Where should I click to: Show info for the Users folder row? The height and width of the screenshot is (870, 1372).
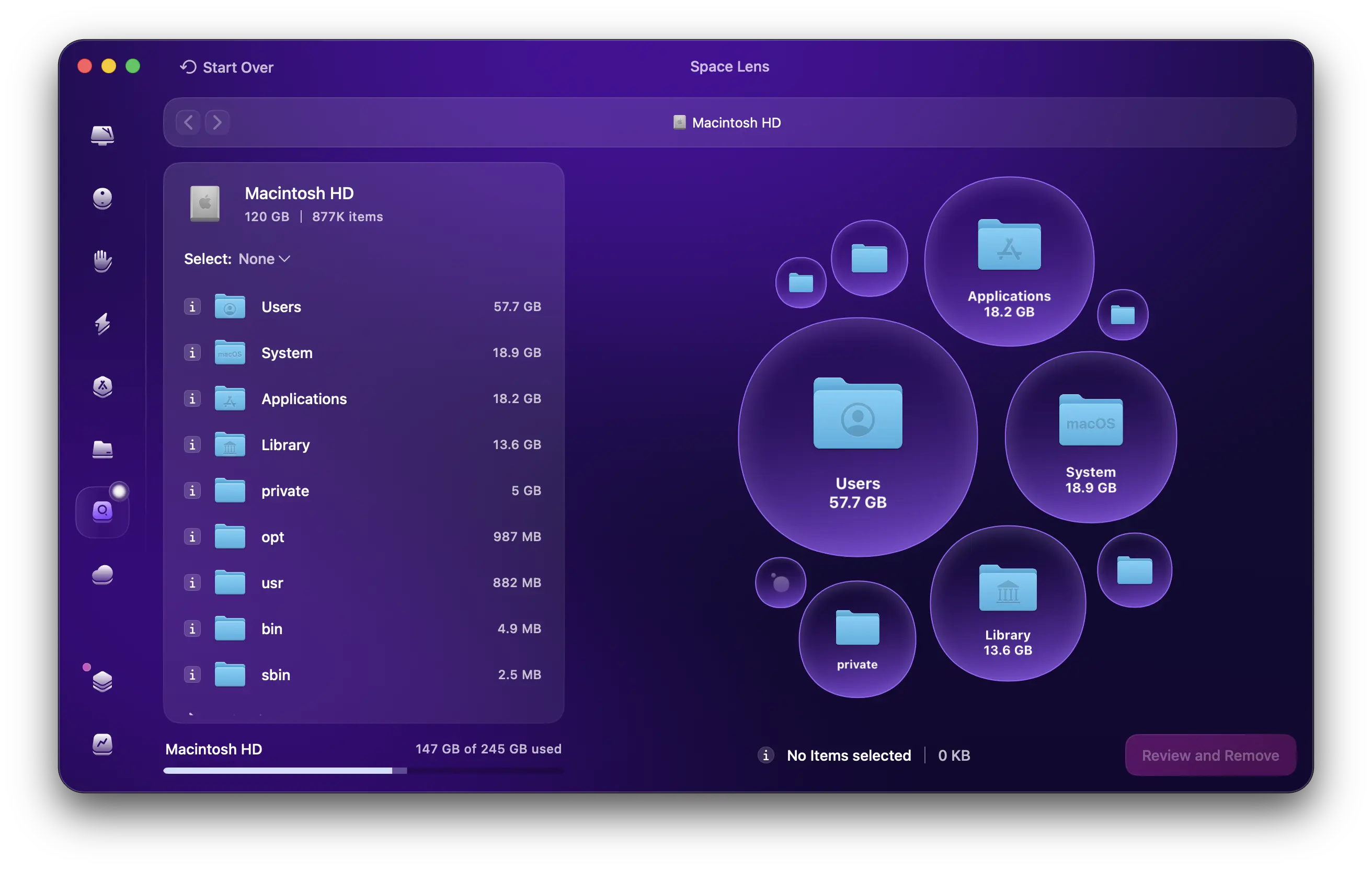192,306
